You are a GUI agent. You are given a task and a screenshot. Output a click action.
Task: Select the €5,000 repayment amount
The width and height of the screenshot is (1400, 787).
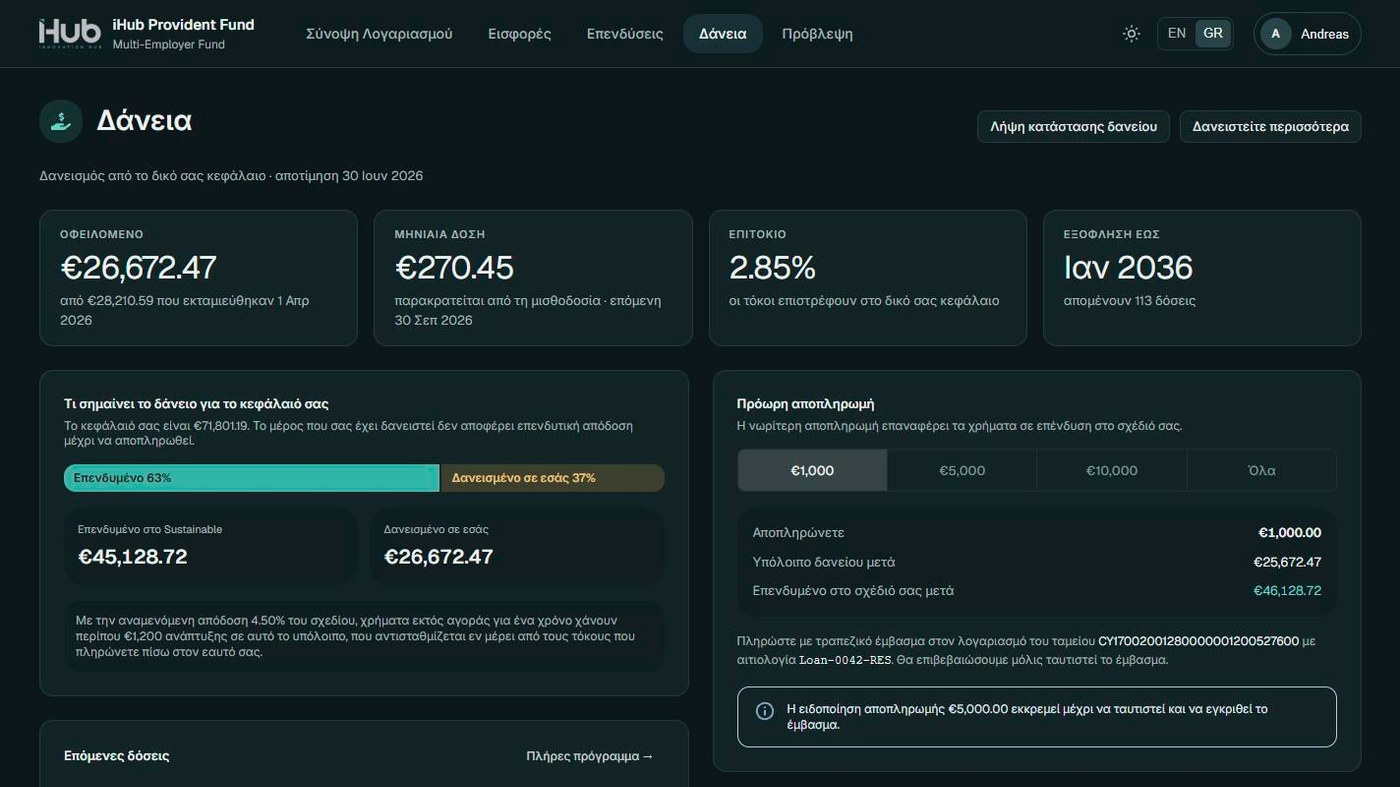click(962, 470)
